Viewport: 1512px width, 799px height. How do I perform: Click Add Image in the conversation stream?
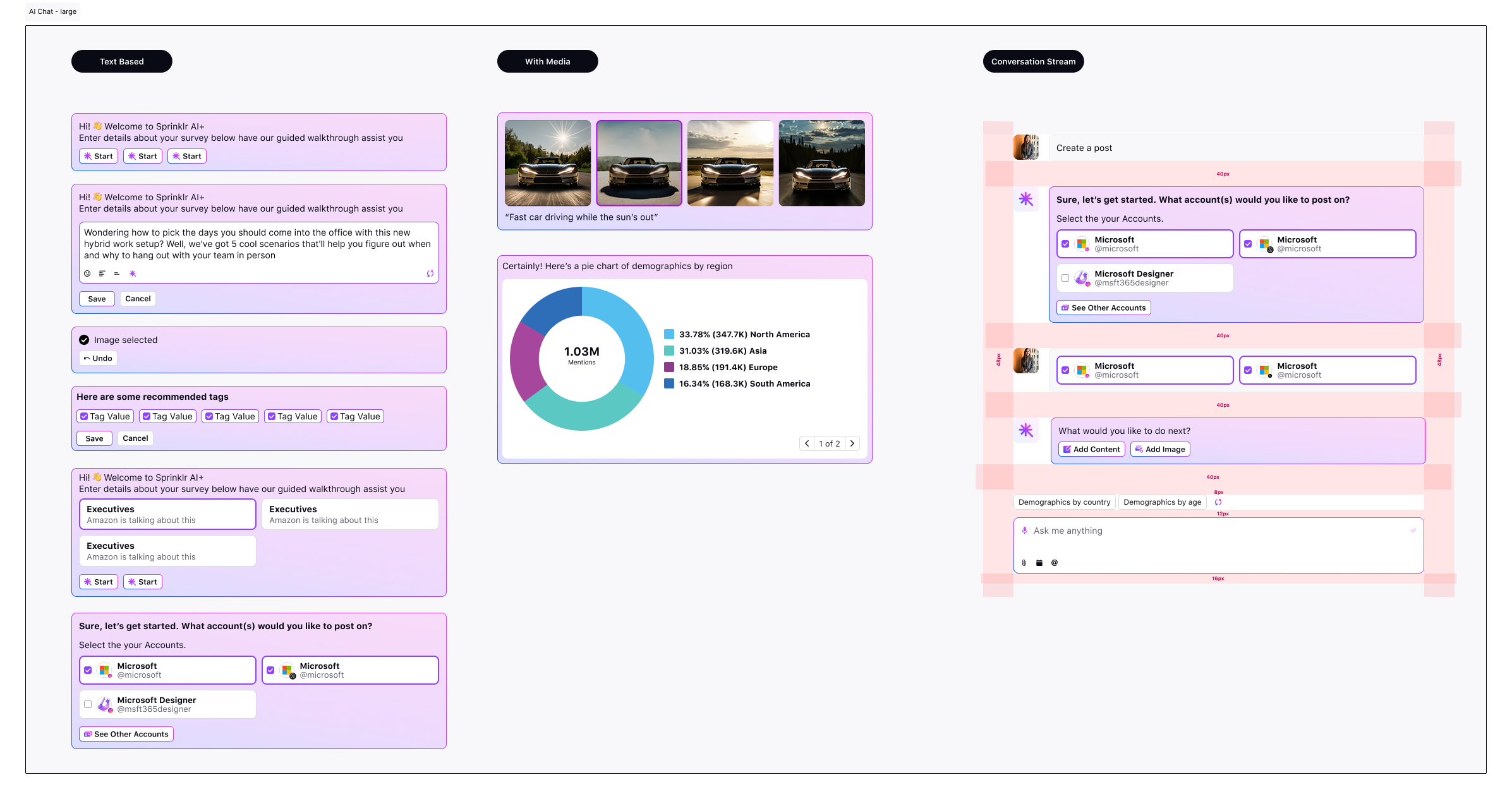point(1159,449)
